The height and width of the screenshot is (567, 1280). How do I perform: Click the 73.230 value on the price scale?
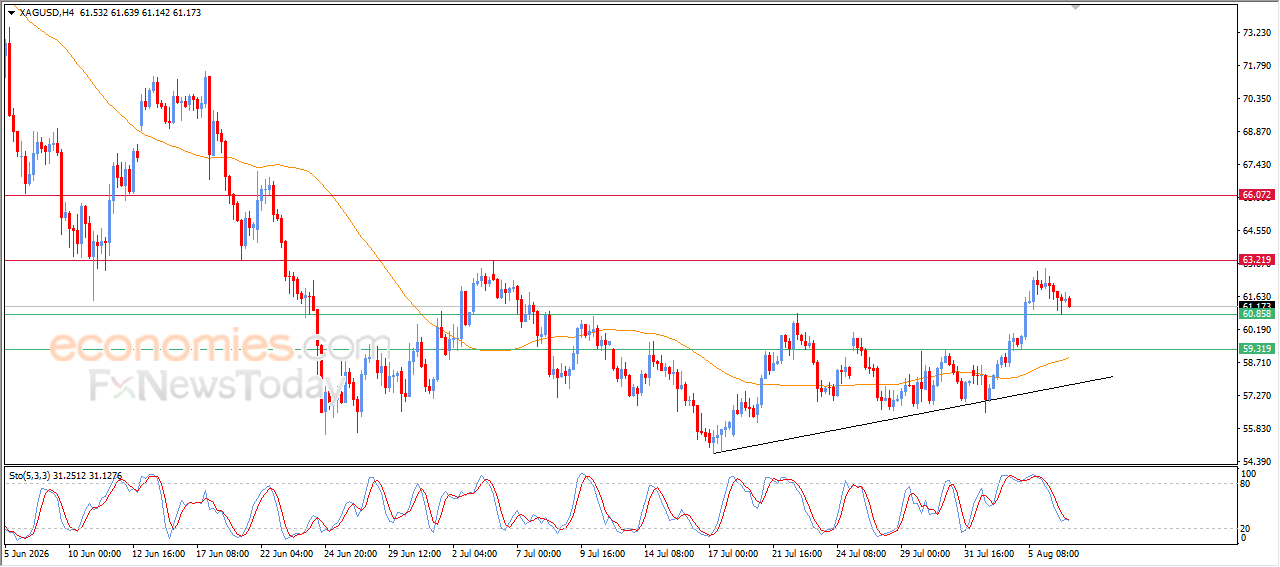click(1255, 33)
